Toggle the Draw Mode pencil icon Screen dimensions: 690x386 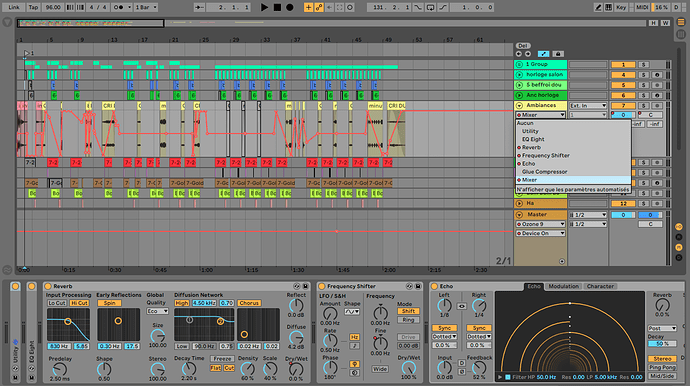[x=598, y=7]
